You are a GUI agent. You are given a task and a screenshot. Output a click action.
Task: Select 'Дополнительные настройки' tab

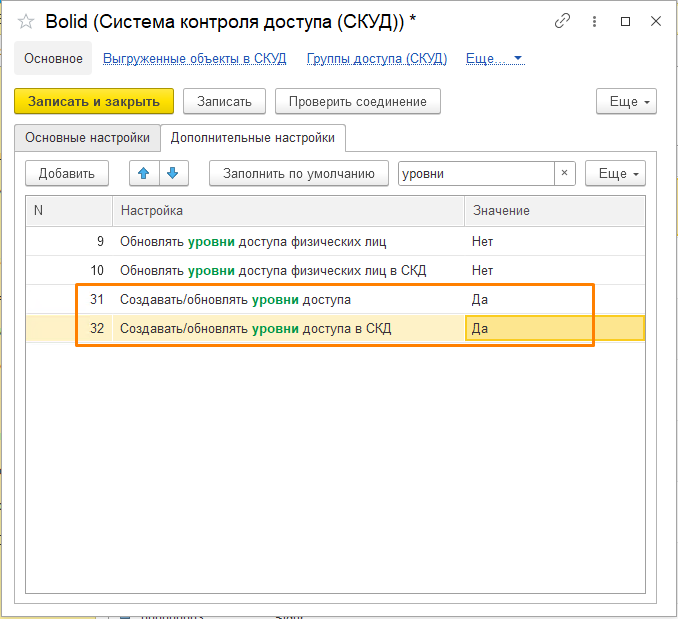click(x=254, y=137)
